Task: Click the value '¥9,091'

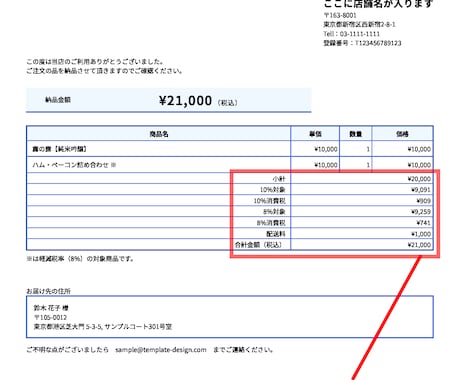Action: click(421, 190)
